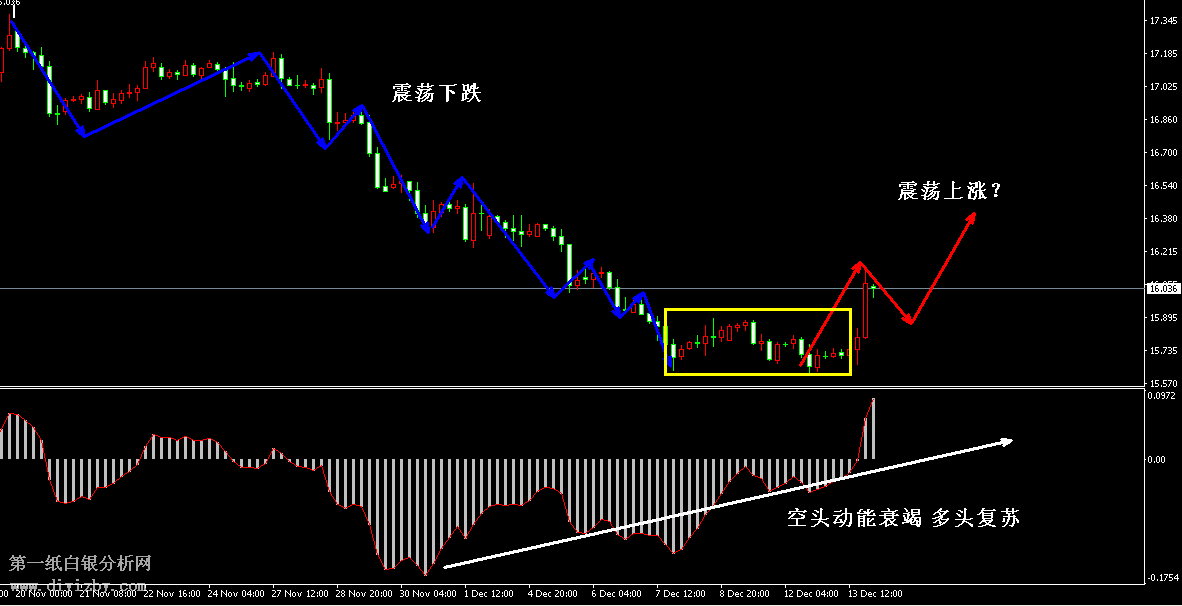Click the 空头动能衰竭 多头复苏 annotation

point(902,518)
